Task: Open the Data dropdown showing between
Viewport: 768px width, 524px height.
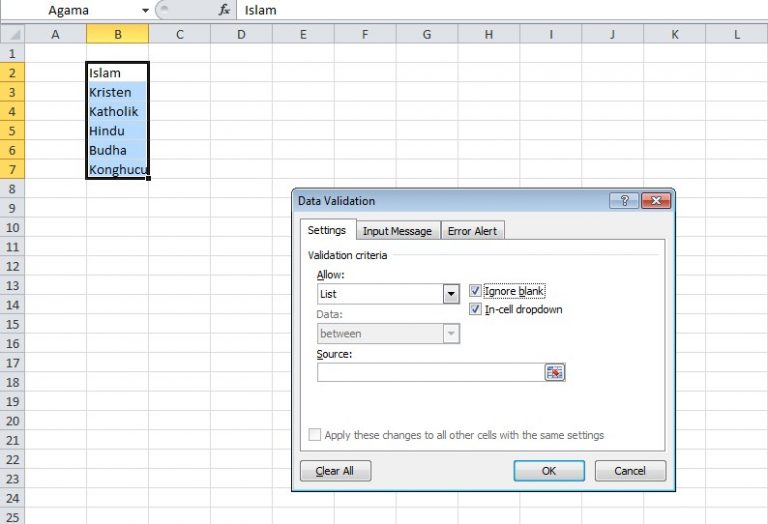Action: (x=451, y=333)
